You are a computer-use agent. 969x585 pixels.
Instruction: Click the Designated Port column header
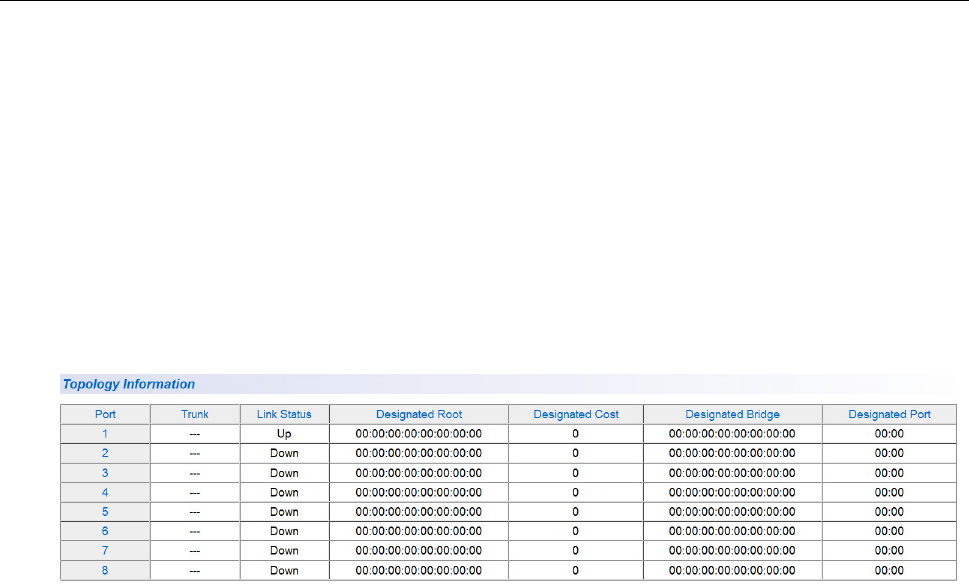coord(889,414)
